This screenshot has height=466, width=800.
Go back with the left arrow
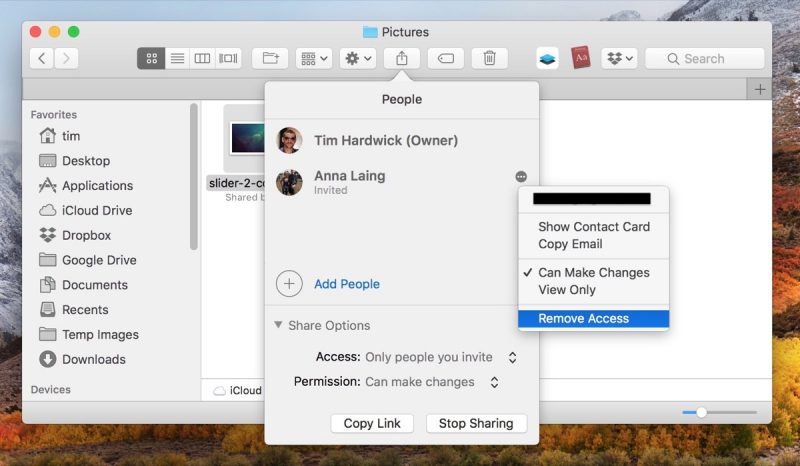42,58
